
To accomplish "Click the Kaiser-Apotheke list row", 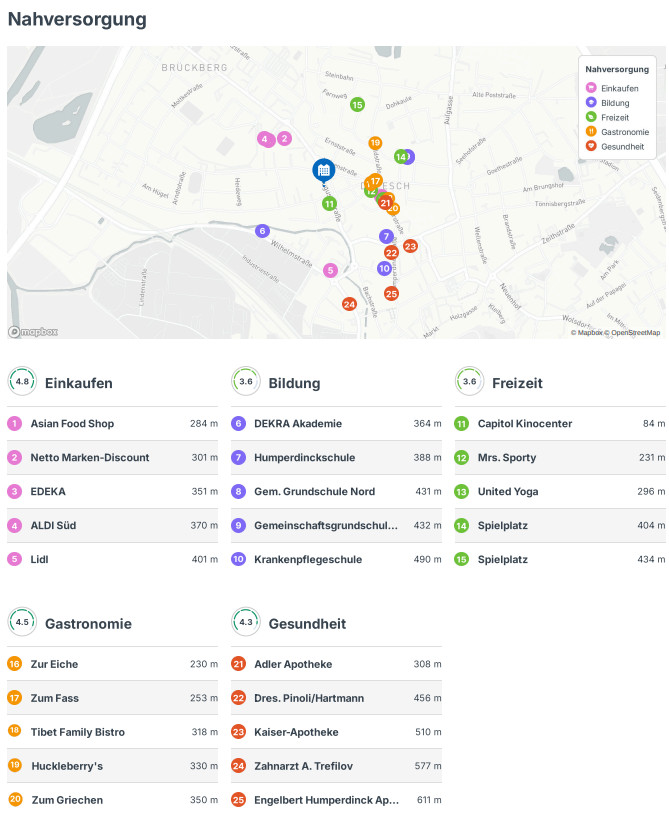I will point(336,732).
